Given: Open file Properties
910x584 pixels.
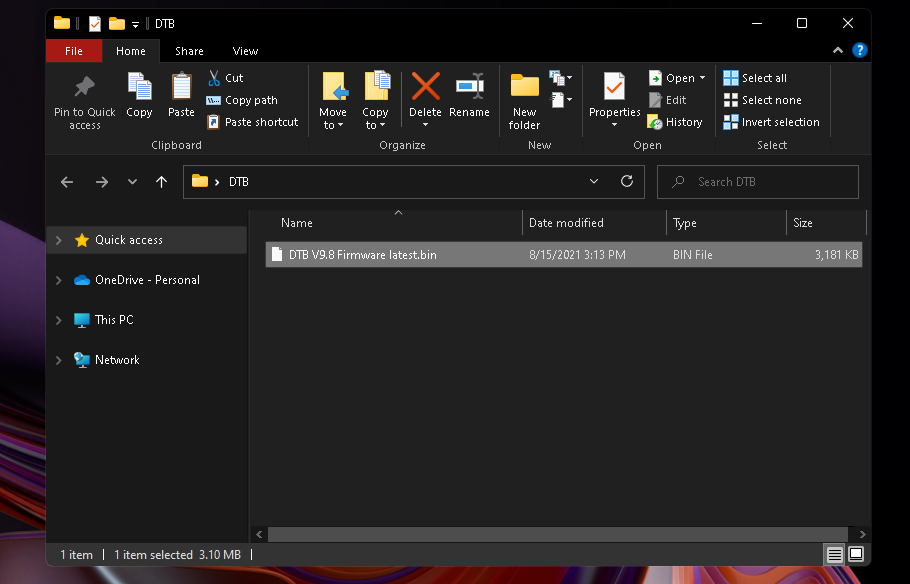Looking at the screenshot, I should pyautogui.click(x=615, y=93).
